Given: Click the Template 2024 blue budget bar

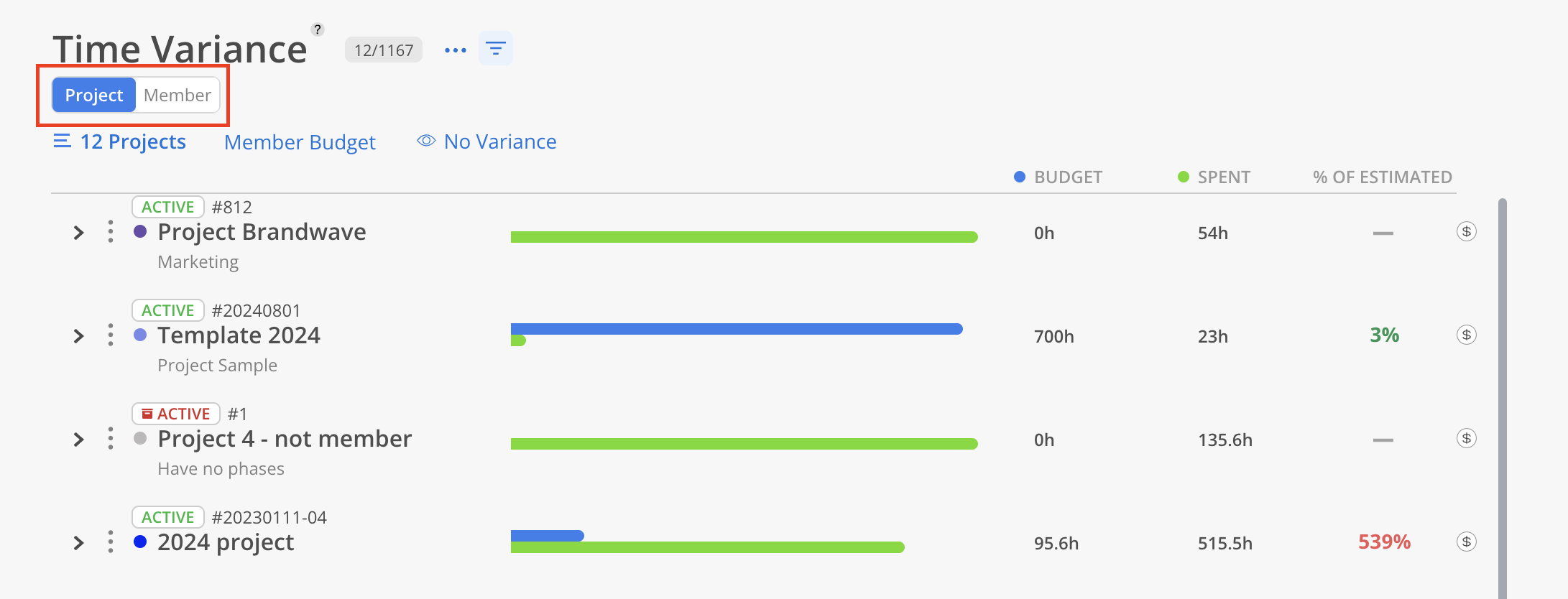Looking at the screenshot, I should (737, 329).
